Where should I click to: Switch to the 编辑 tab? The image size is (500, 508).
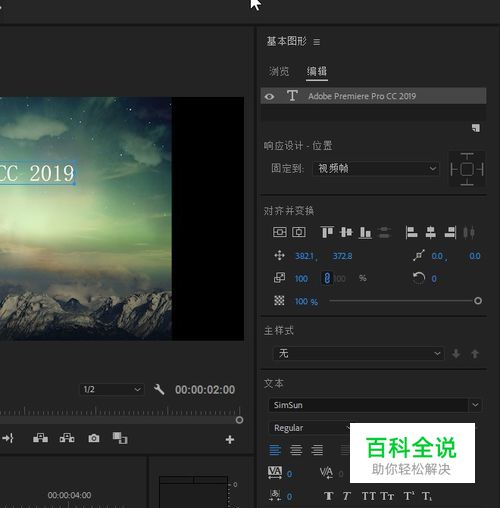(317, 71)
